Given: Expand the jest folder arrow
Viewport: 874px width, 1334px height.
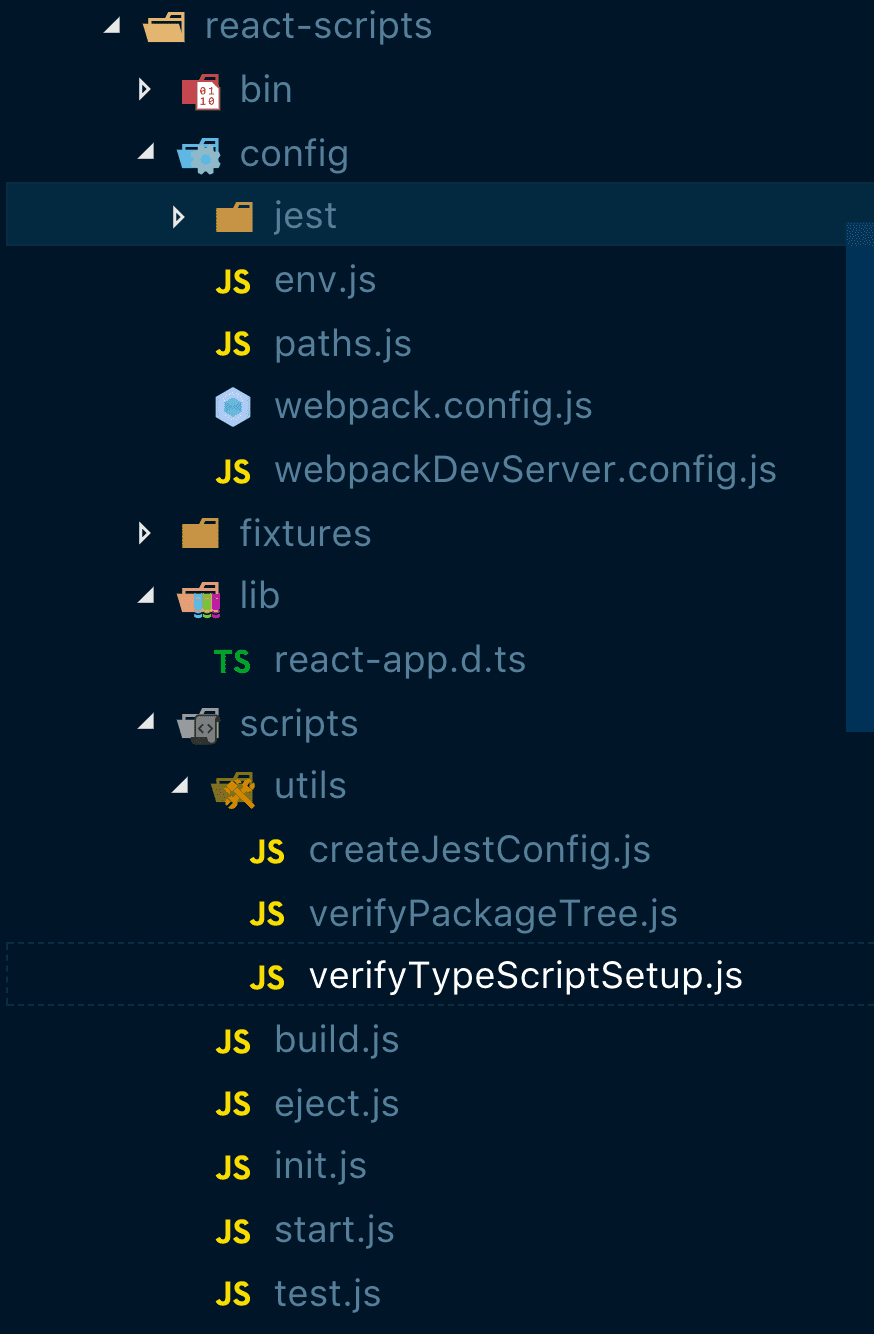Looking at the screenshot, I should [179, 216].
